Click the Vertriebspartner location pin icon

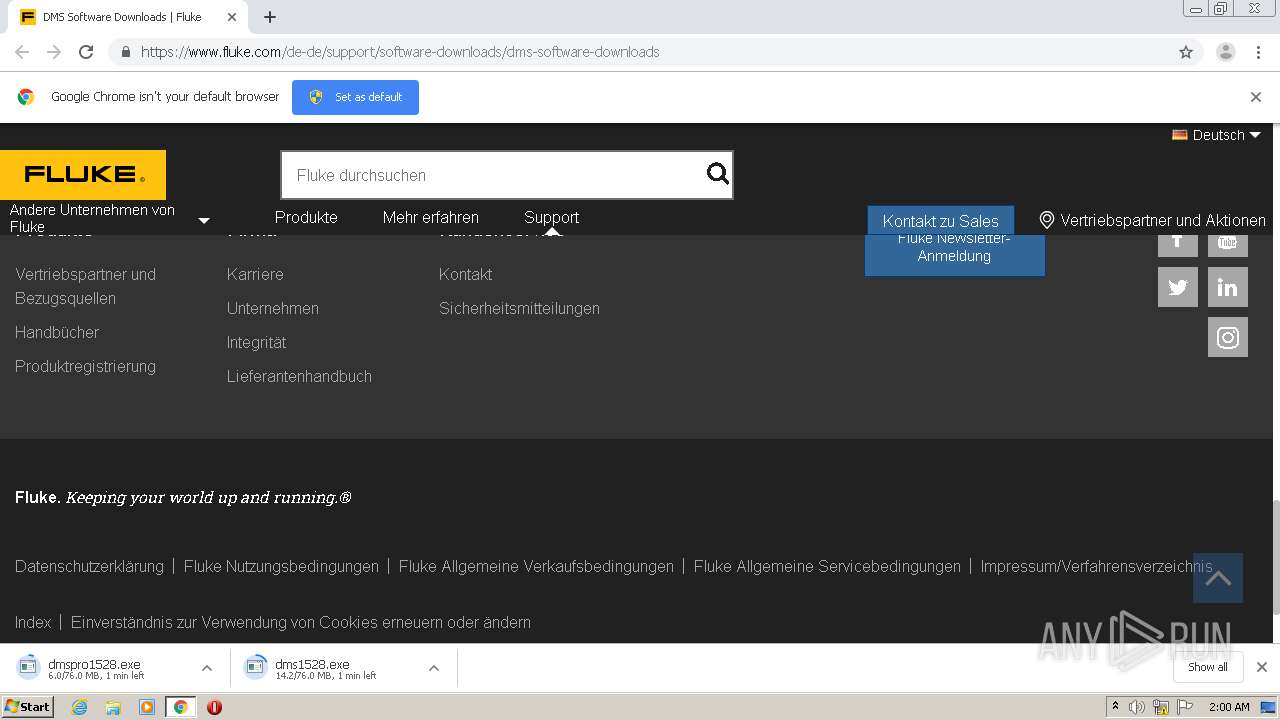[1047, 220]
